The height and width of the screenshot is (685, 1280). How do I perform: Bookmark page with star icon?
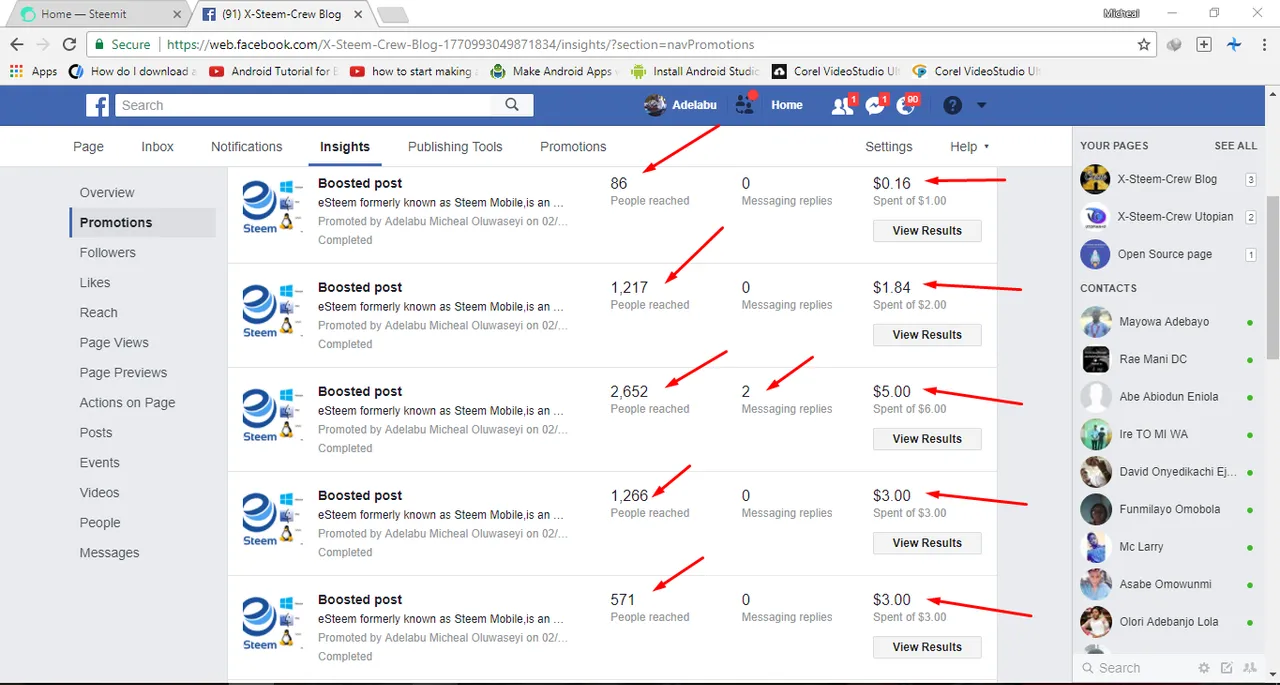[x=1144, y=45]
